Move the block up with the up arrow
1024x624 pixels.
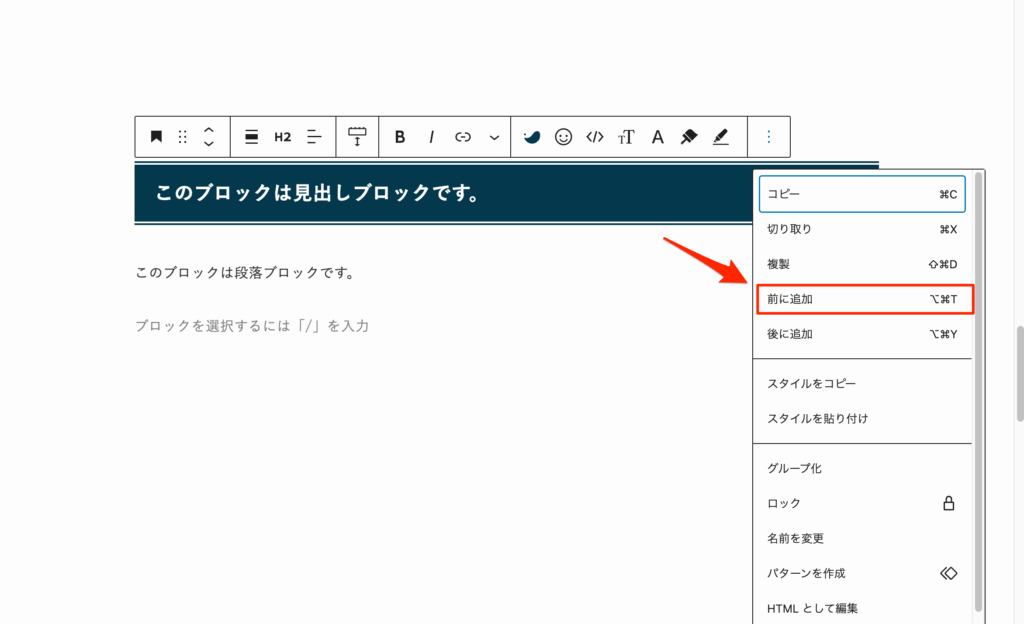click(208, 130)
